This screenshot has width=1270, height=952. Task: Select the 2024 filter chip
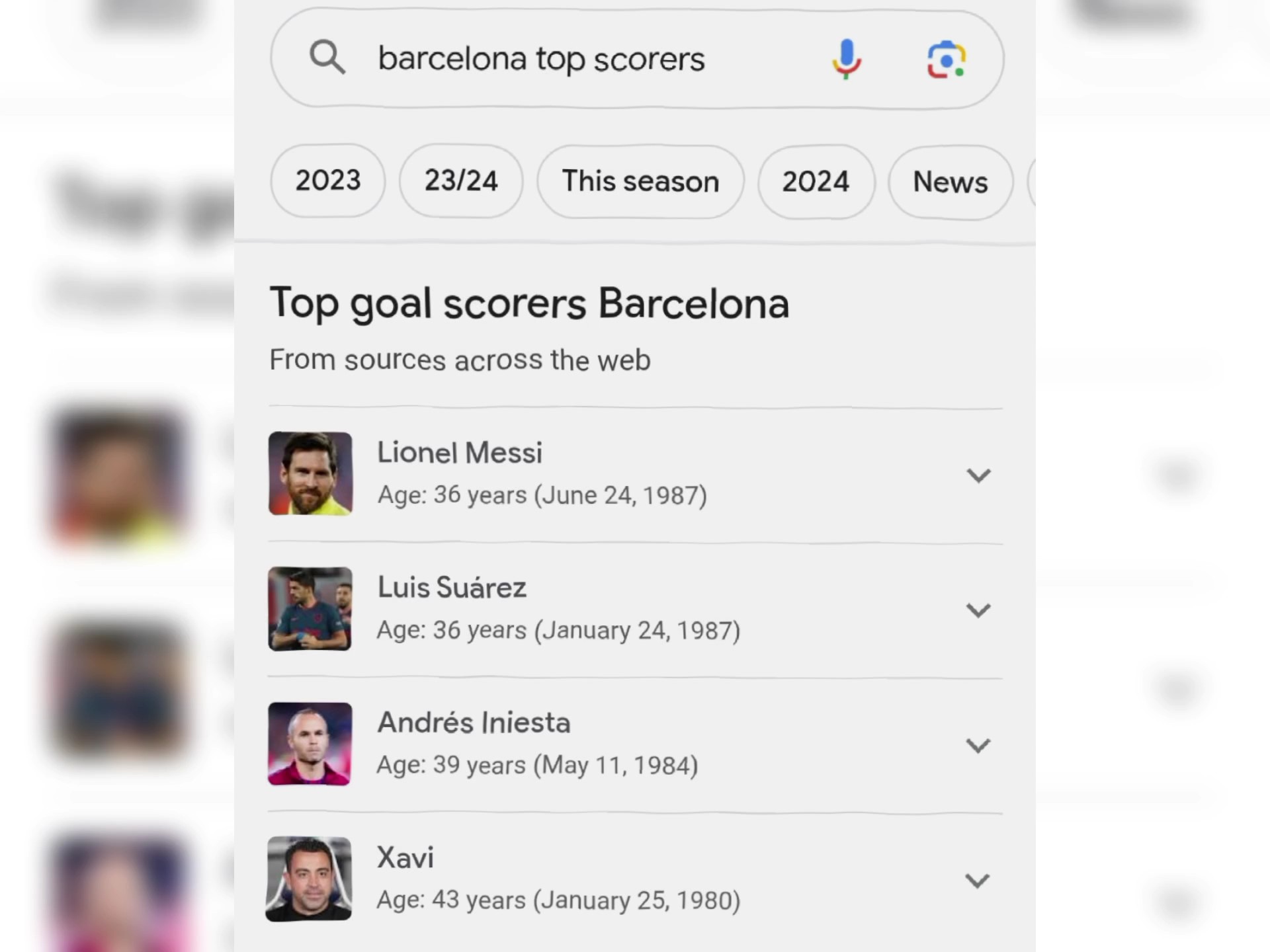[816, 182]
